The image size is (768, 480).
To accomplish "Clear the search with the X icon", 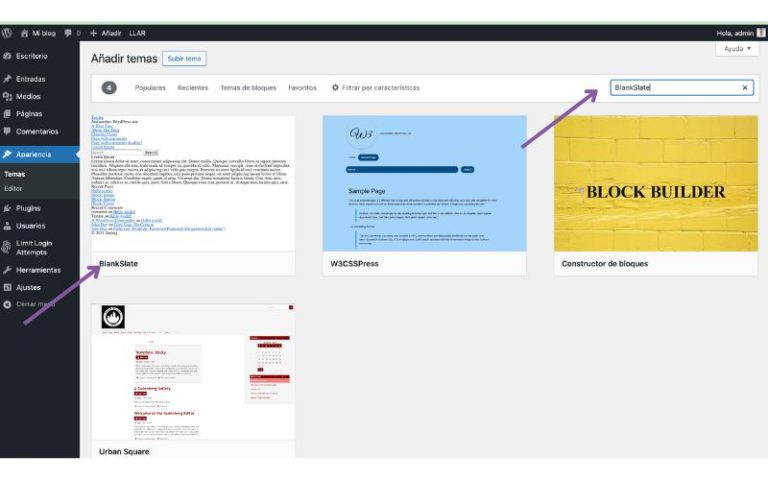I will tap(744, 88).
